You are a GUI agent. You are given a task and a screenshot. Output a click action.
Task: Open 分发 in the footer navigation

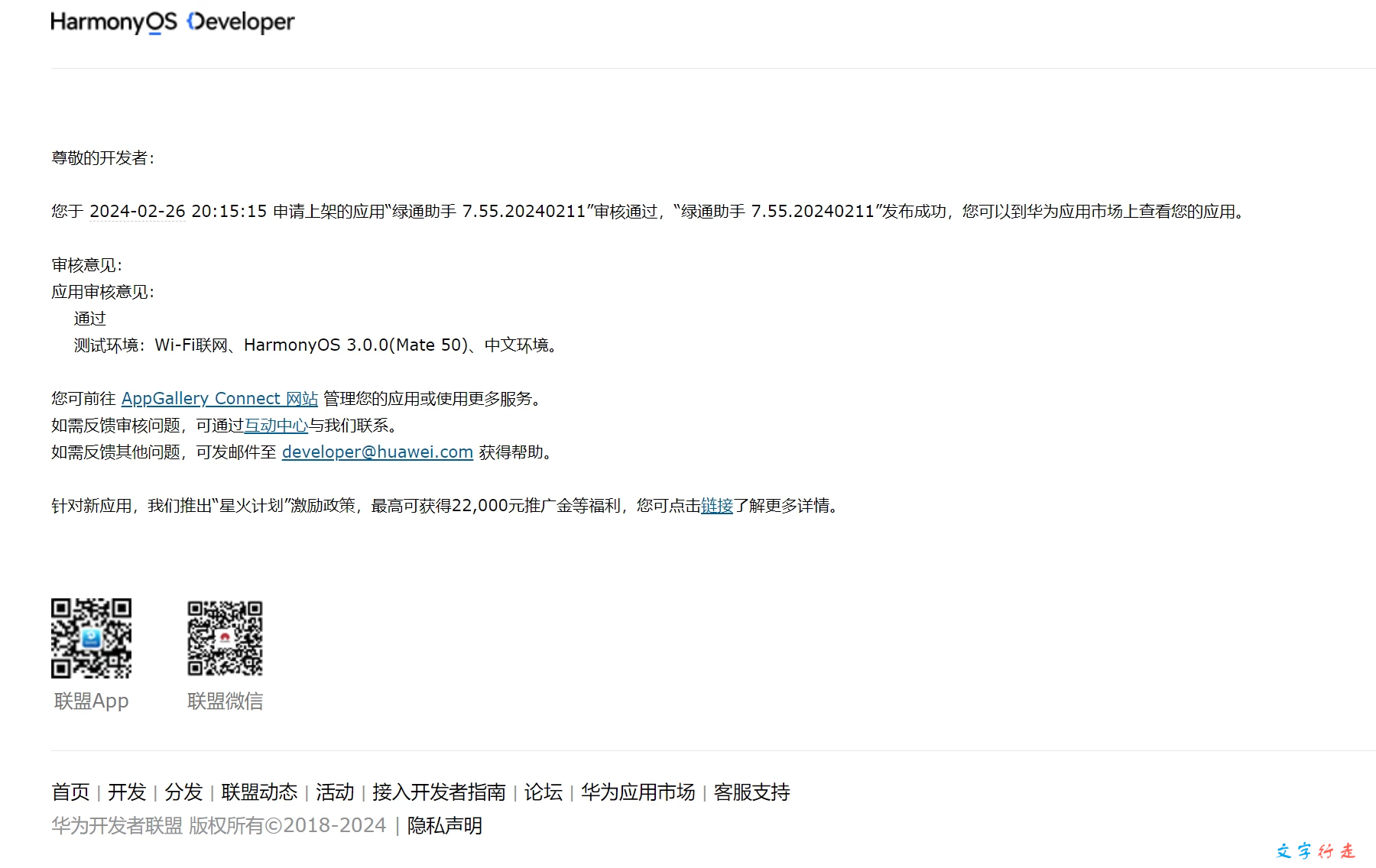point(183,792)
